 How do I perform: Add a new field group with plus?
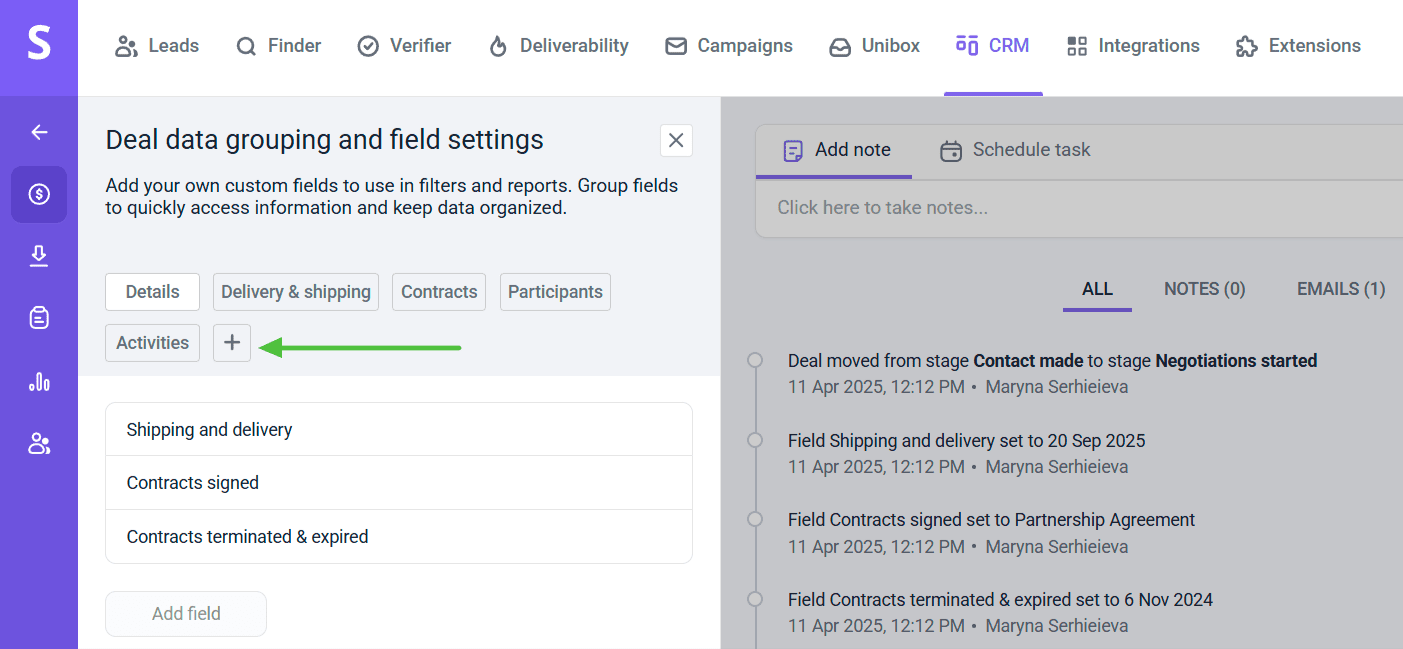coord(232,343)
